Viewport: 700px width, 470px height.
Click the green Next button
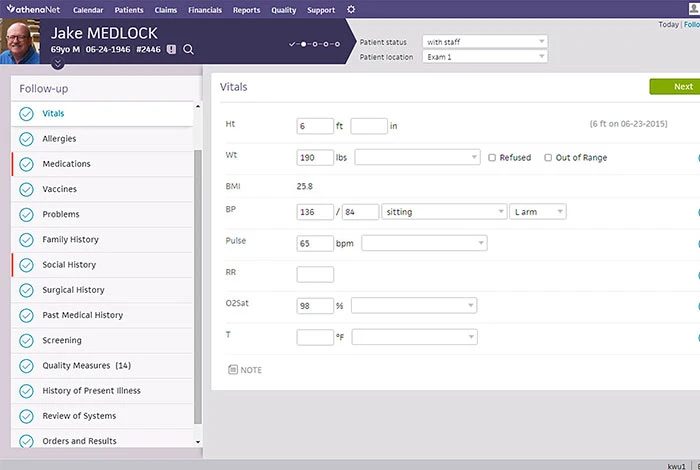tap(675, 87)
